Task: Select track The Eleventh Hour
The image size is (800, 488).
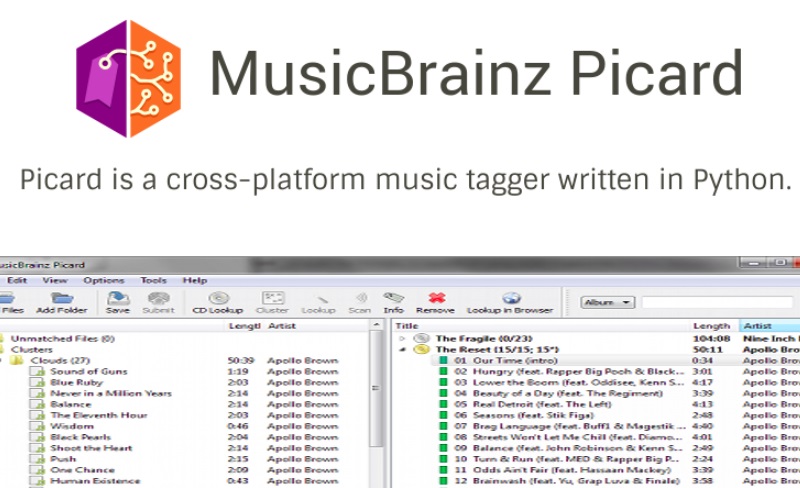Action: [x=99, y=416]
